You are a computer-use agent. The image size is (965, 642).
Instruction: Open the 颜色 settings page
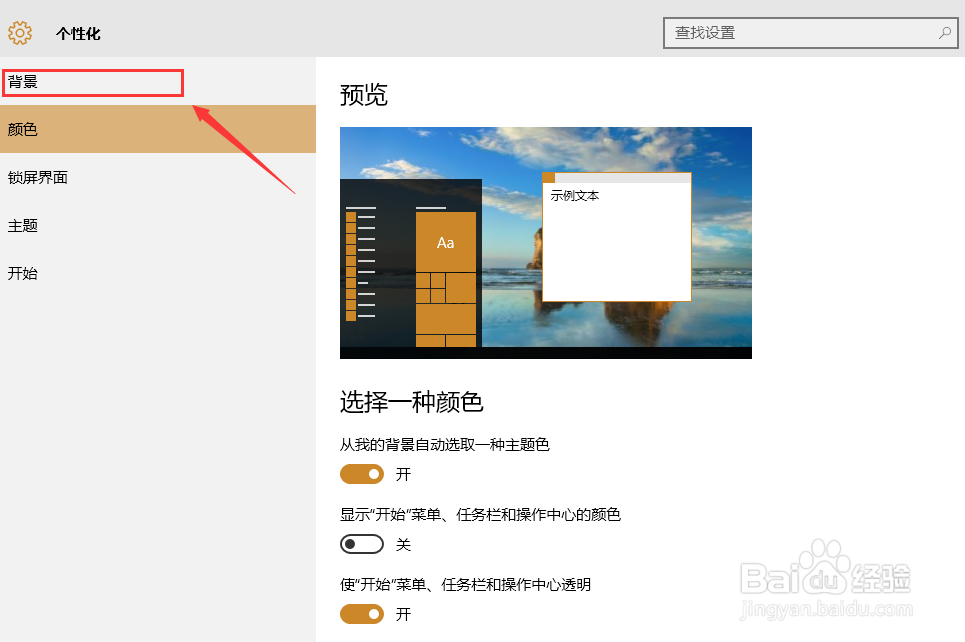pos(24,129)
